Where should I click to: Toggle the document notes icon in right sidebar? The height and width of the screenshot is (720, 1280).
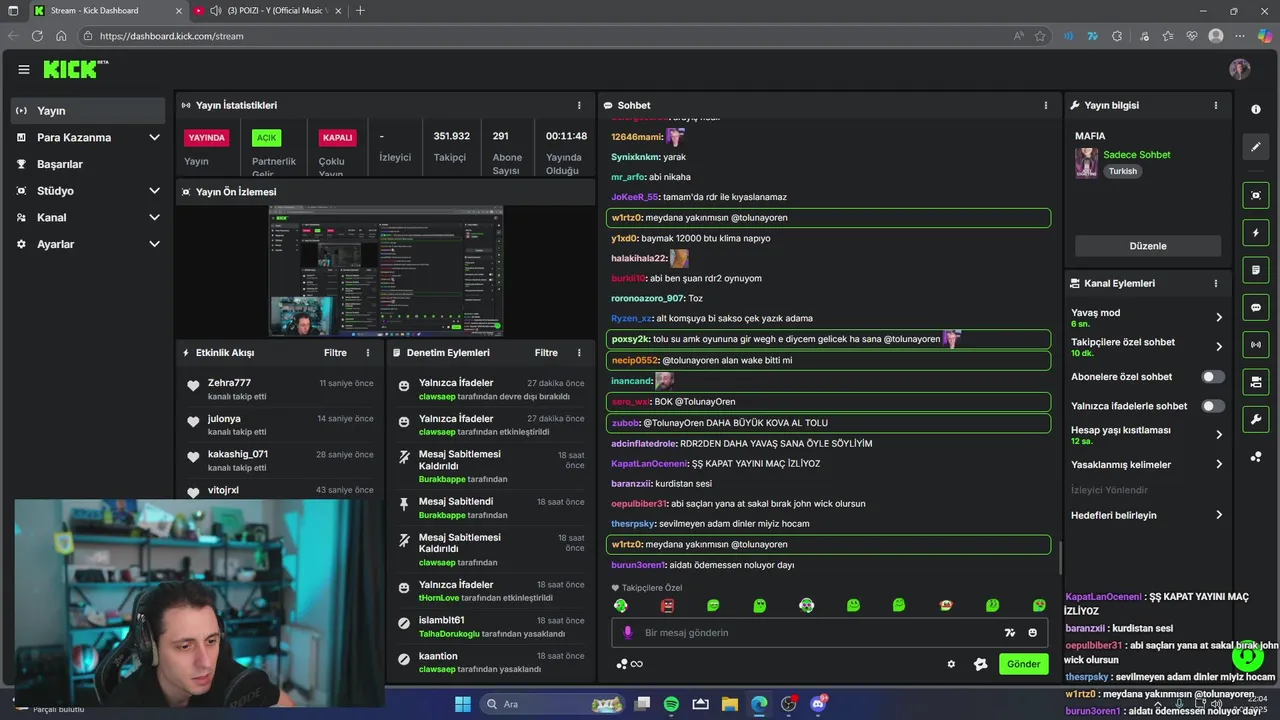(1256, 270)
